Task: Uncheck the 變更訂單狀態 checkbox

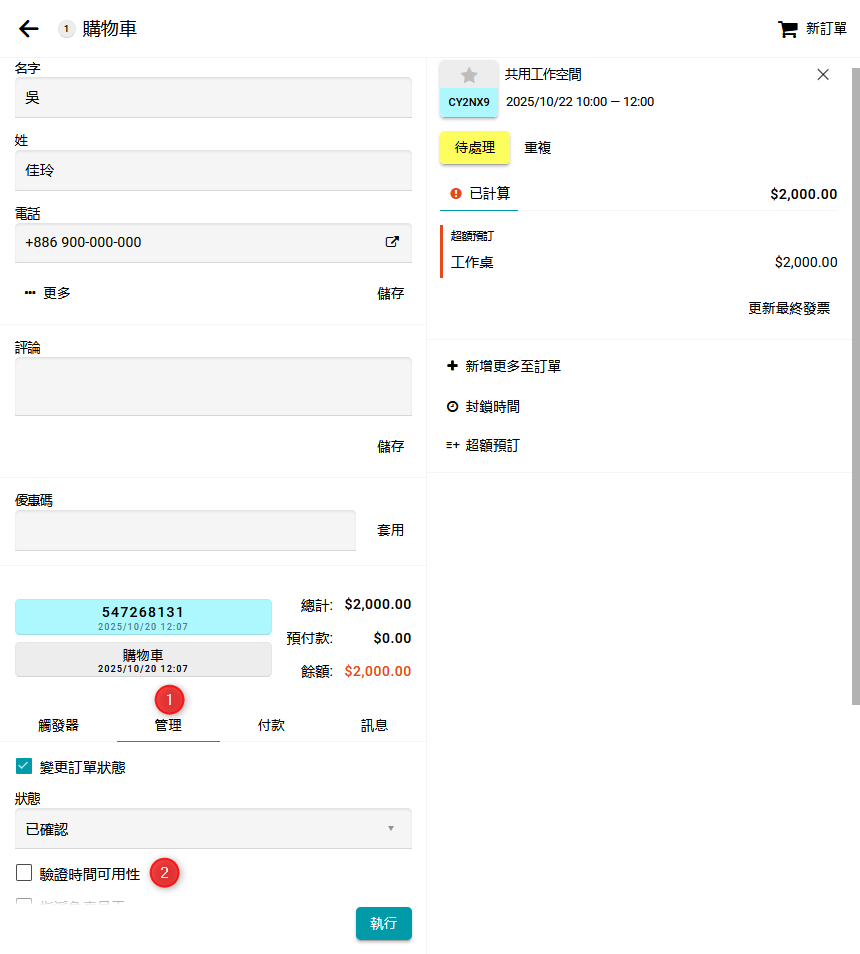Action: pyautogui.click(x=25, y=767)
